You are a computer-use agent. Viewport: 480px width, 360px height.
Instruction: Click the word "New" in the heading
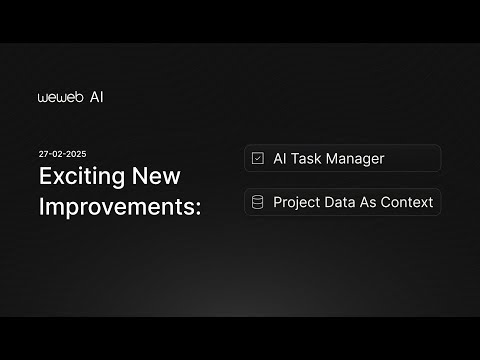(156, 176)
